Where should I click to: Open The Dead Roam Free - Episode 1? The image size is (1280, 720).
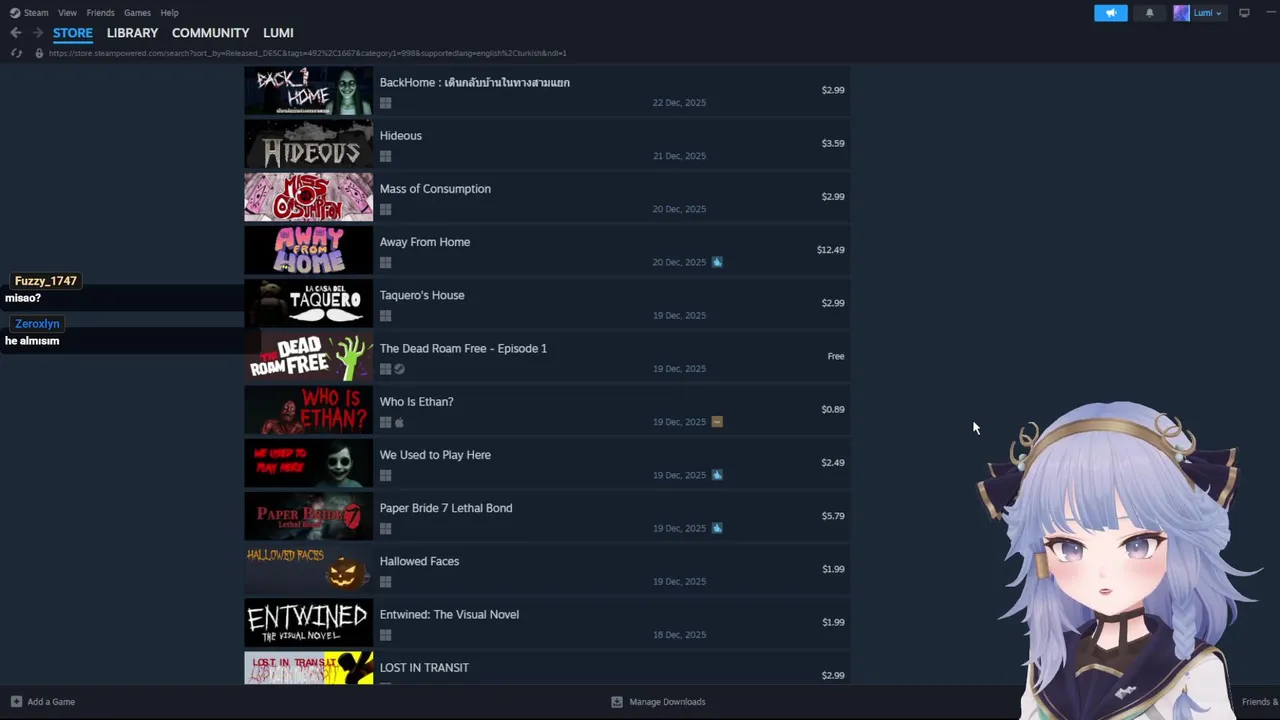click(x=547, y=356)
